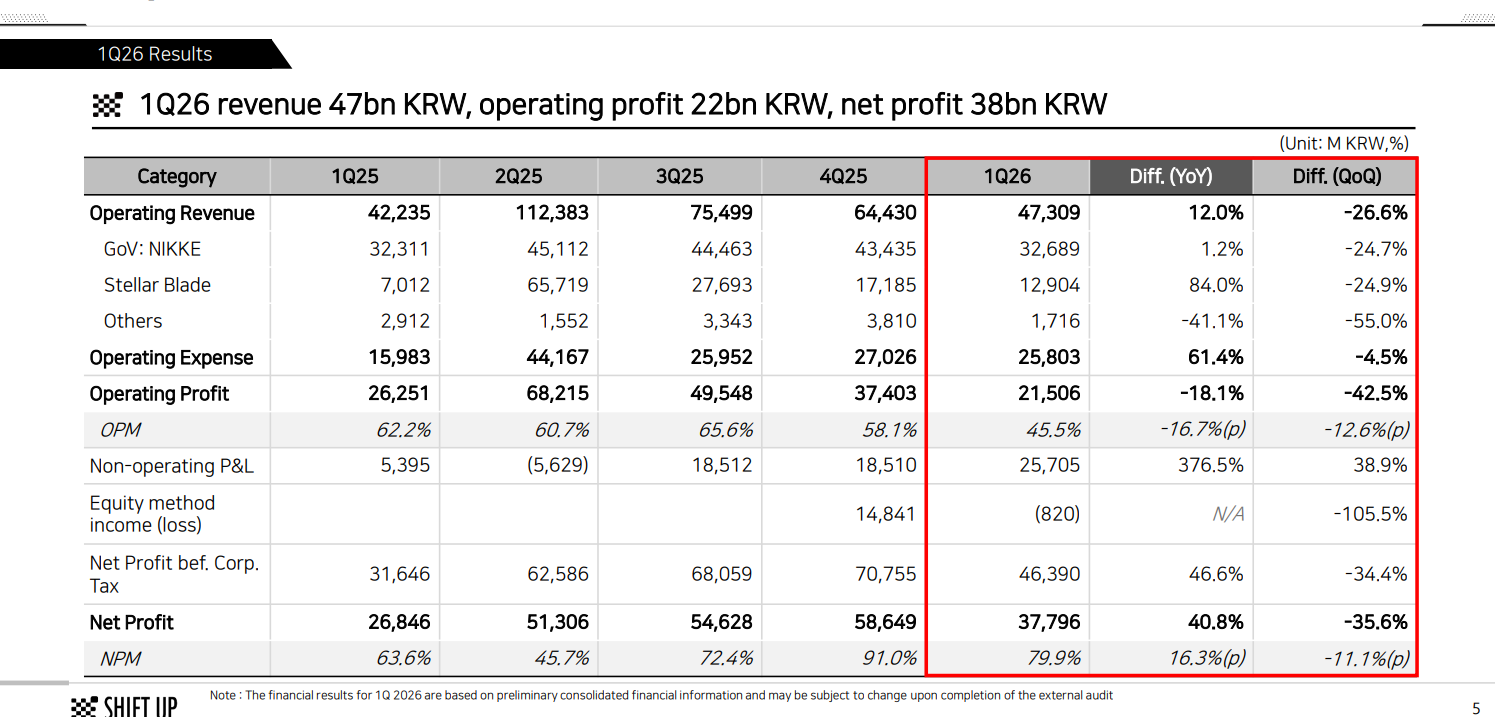Select the 1Q25 Operating Revenue value "42,235"
The width and height of the screenshot is (1495, 717).
399,213
